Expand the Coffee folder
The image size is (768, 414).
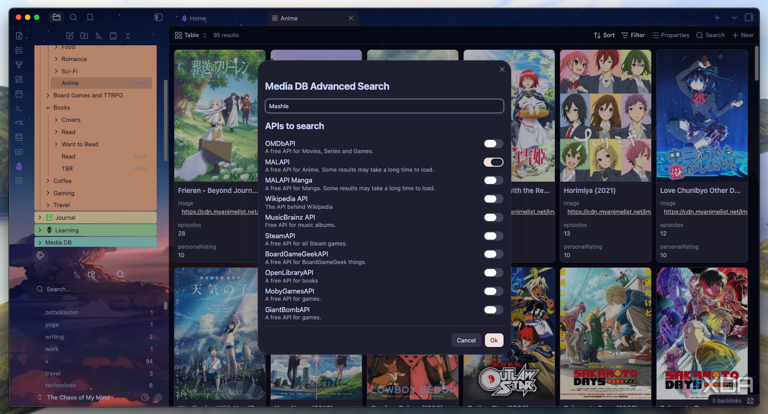point(48,181)
